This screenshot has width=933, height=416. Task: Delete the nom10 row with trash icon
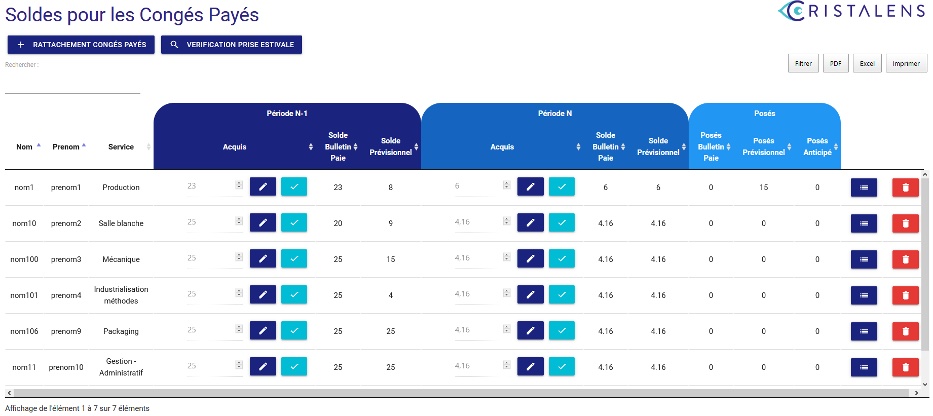click(904, 223)
